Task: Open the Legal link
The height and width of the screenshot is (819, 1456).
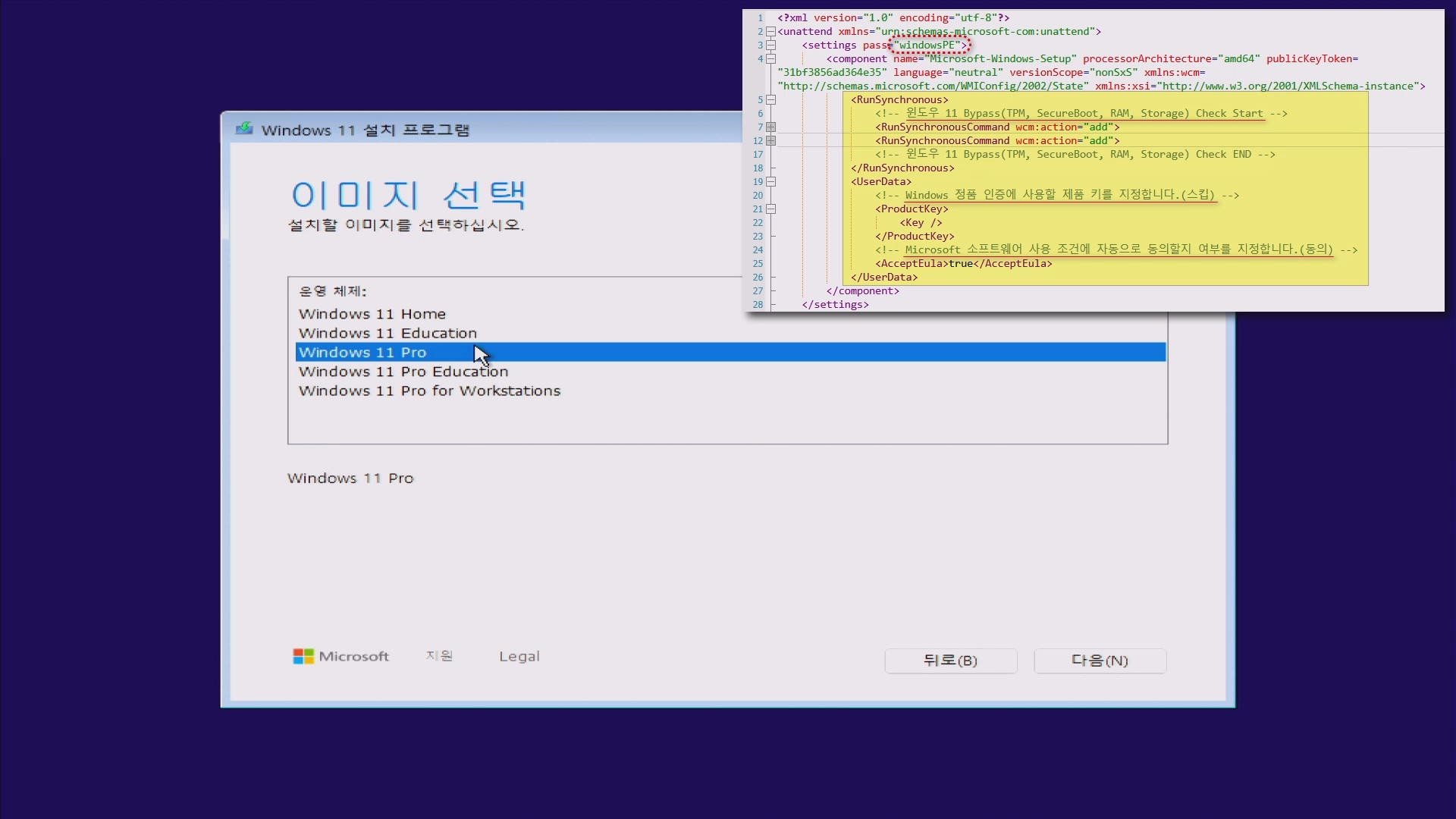Action: click(519, 657)
